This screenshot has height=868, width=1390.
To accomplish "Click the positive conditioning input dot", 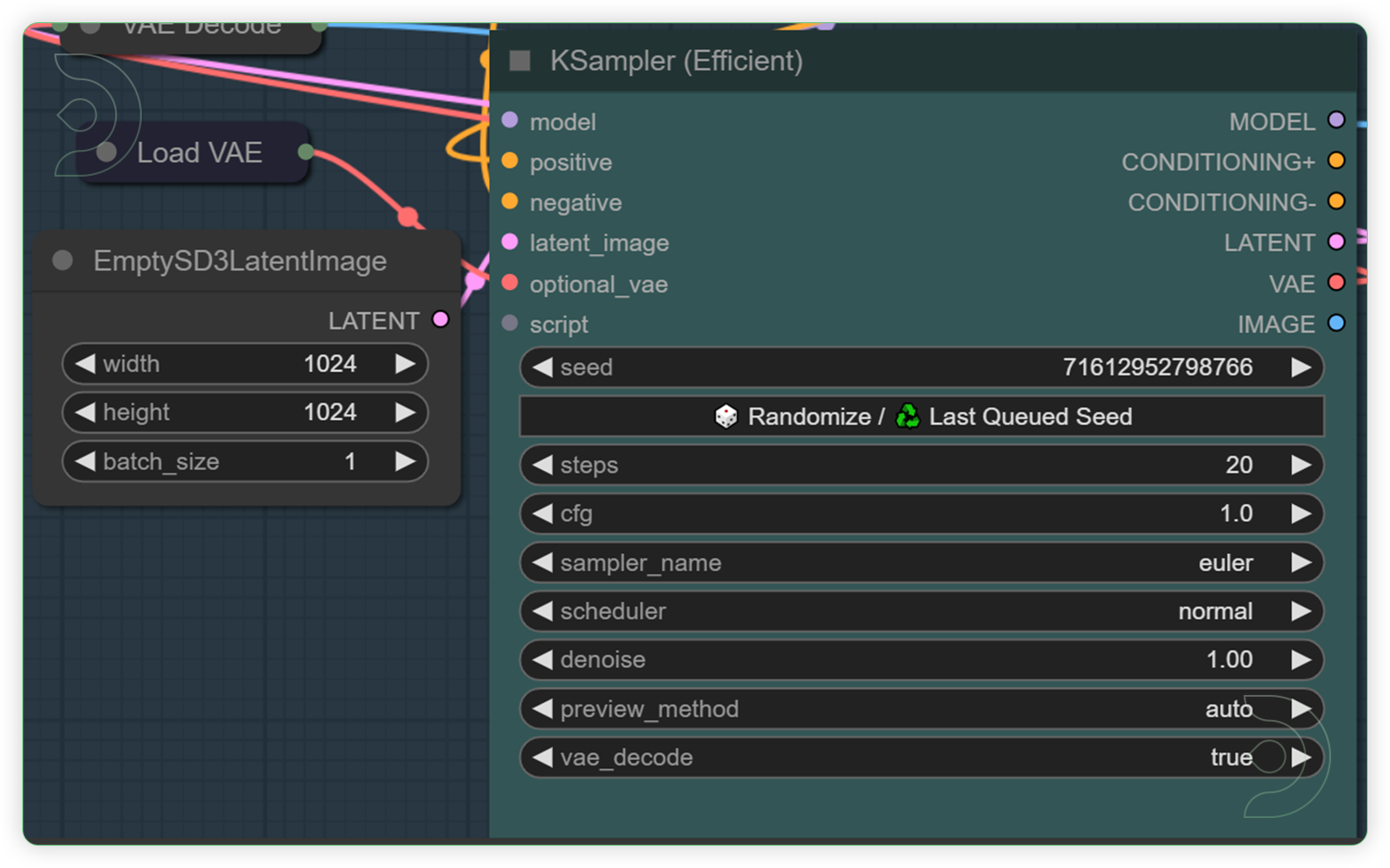I will click(x=510, y=161).
